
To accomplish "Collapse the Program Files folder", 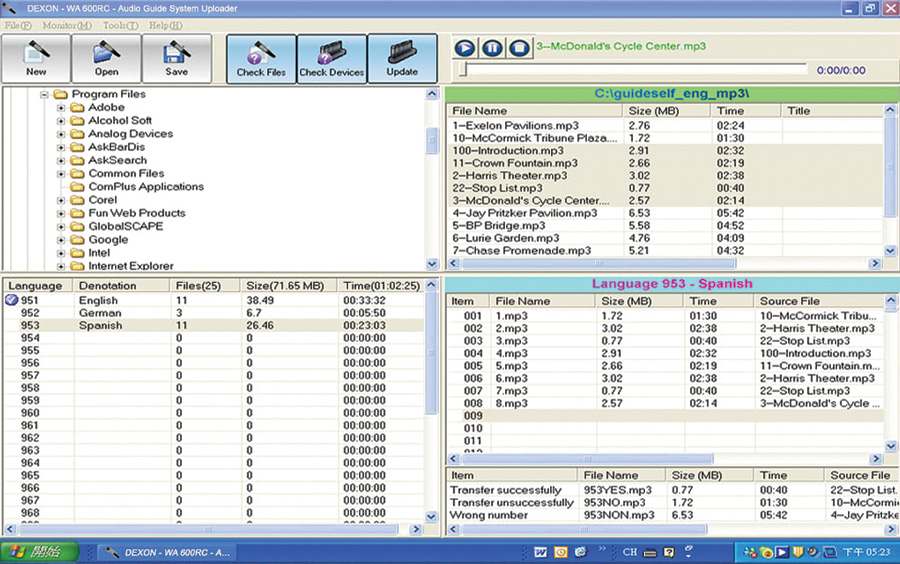I will click(x=45, y=95).
